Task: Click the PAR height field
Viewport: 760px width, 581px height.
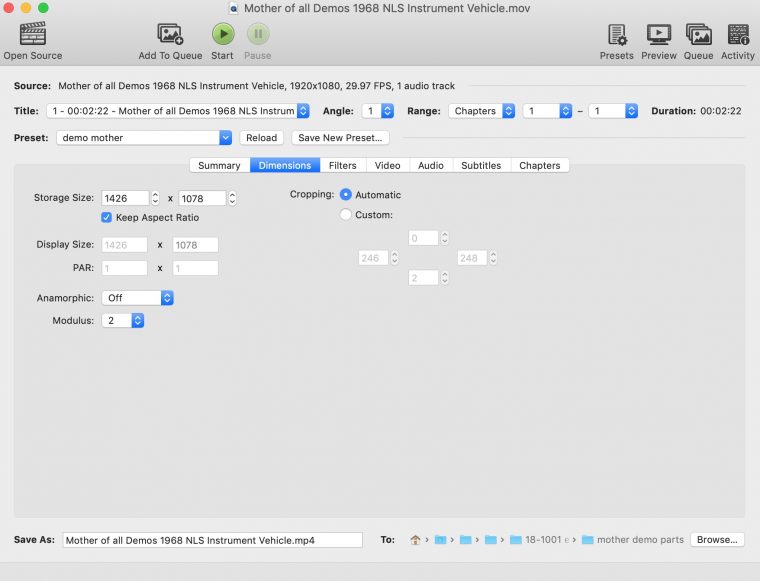Action: click(195, 268)
